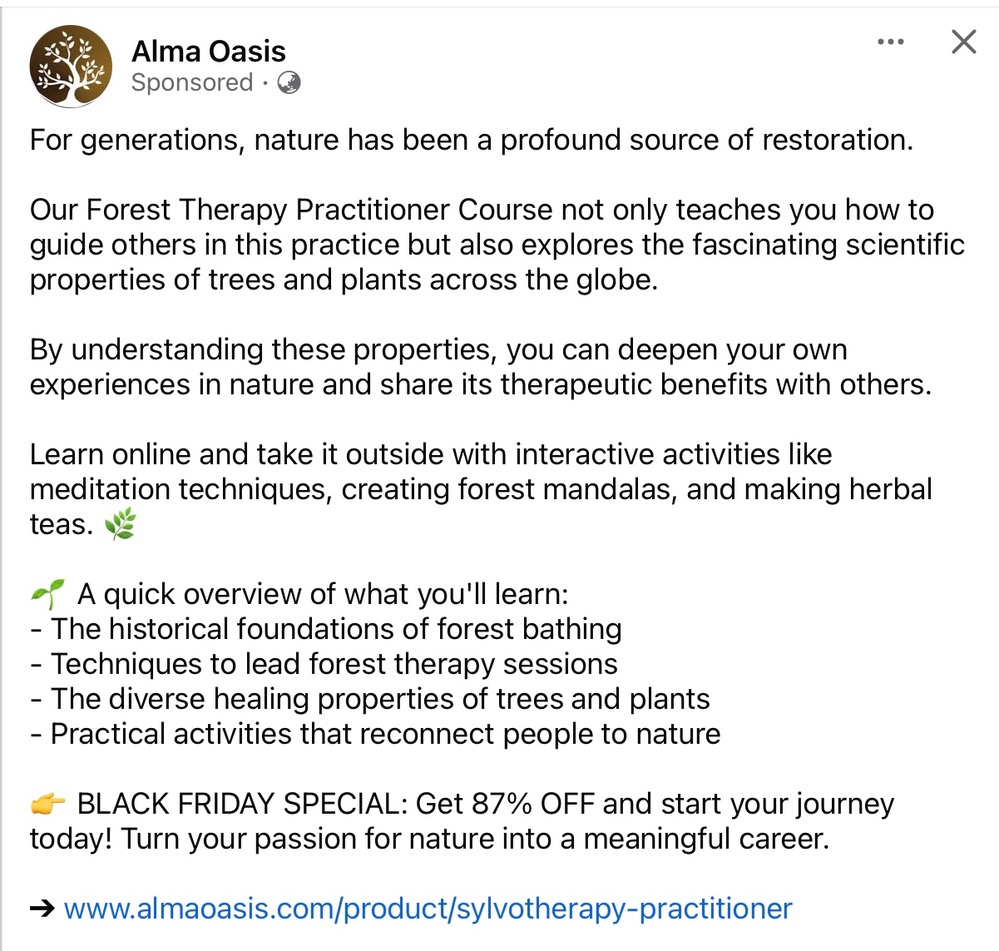Click the "Sponsored" label

point(192,83)
